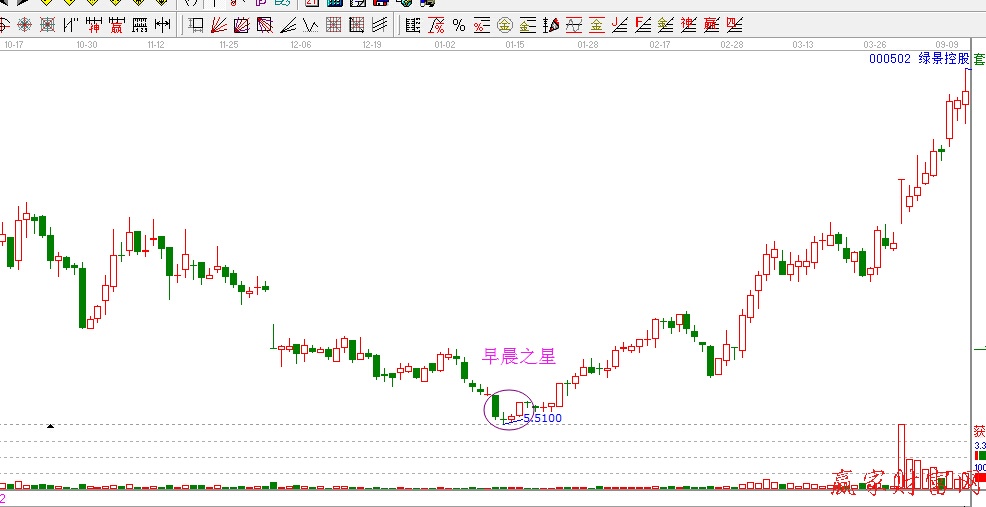
Task: Select the red F angled-lines tool icon
Action: pos(643,25)
